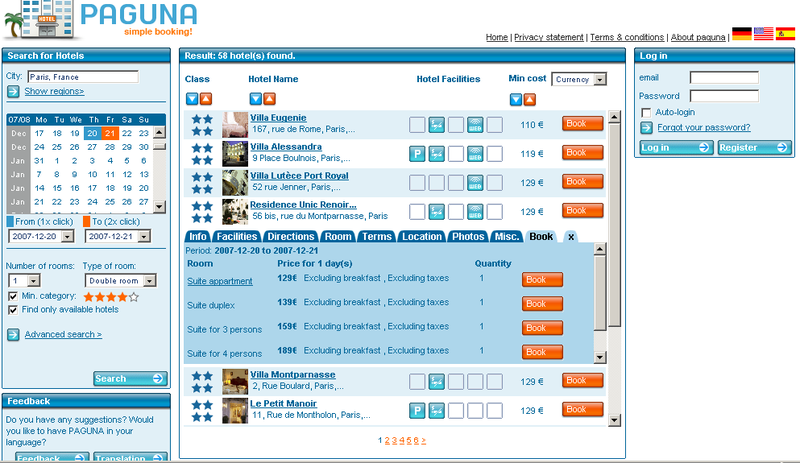Open the Advanced search link
Image resolution: width=800 pixels, height=463 pixels.
[x=63, y=334]
